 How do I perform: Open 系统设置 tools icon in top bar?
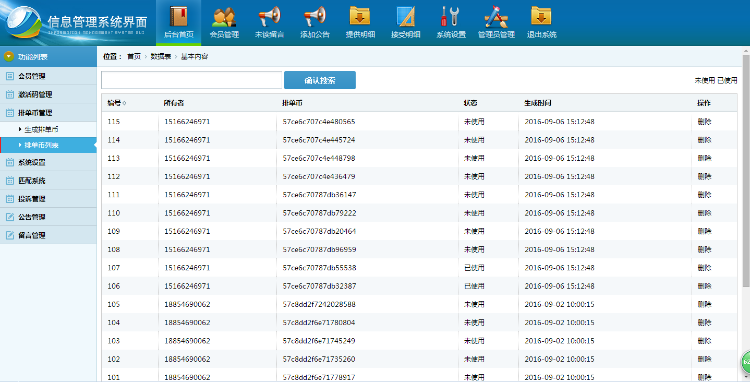(450, 16)
